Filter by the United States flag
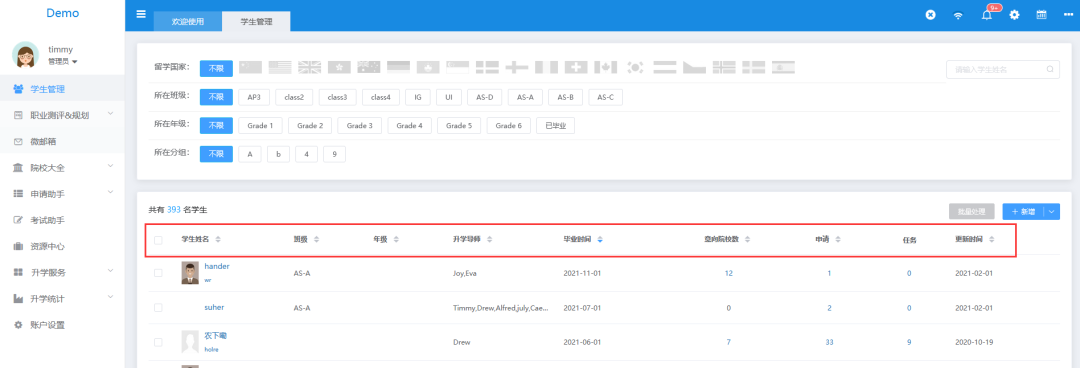The image size is (1080, 368). pos(280,68)
